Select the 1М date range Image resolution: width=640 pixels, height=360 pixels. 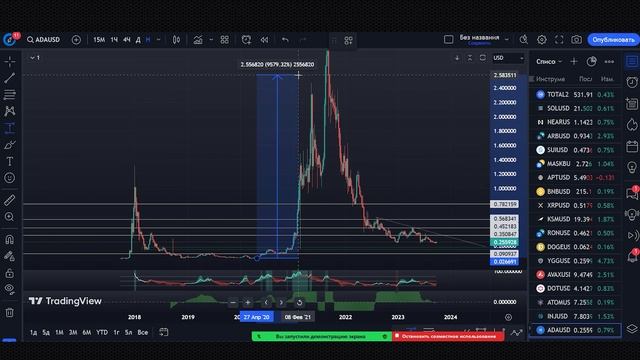(59, 332)
